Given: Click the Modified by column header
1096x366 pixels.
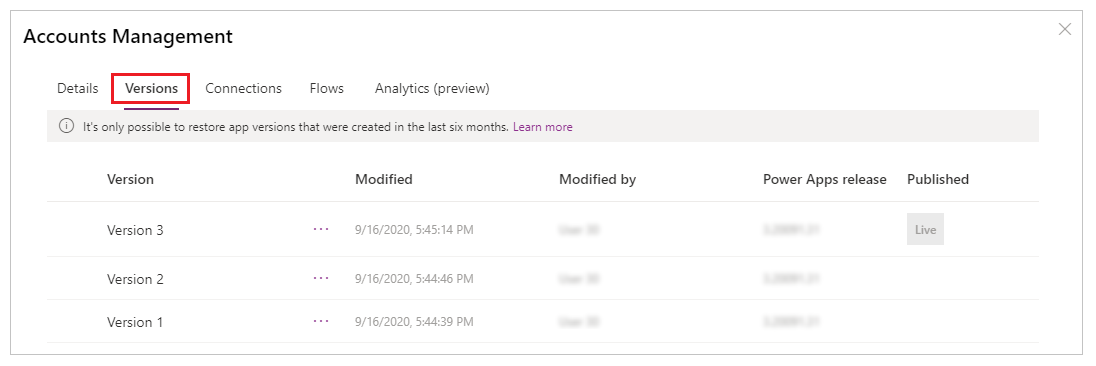Looking at the screenshot, I should click(598, 180).
